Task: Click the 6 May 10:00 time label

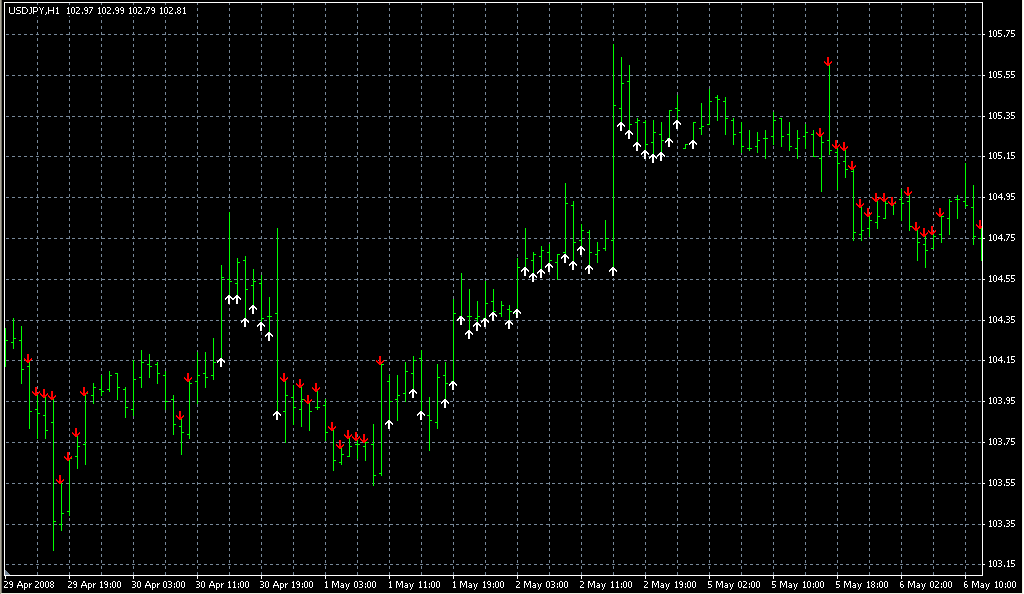Action: [990, 585]
